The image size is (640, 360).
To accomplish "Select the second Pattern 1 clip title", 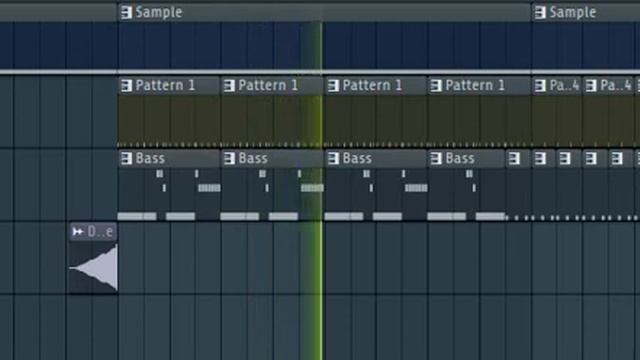I will (268, 86).
